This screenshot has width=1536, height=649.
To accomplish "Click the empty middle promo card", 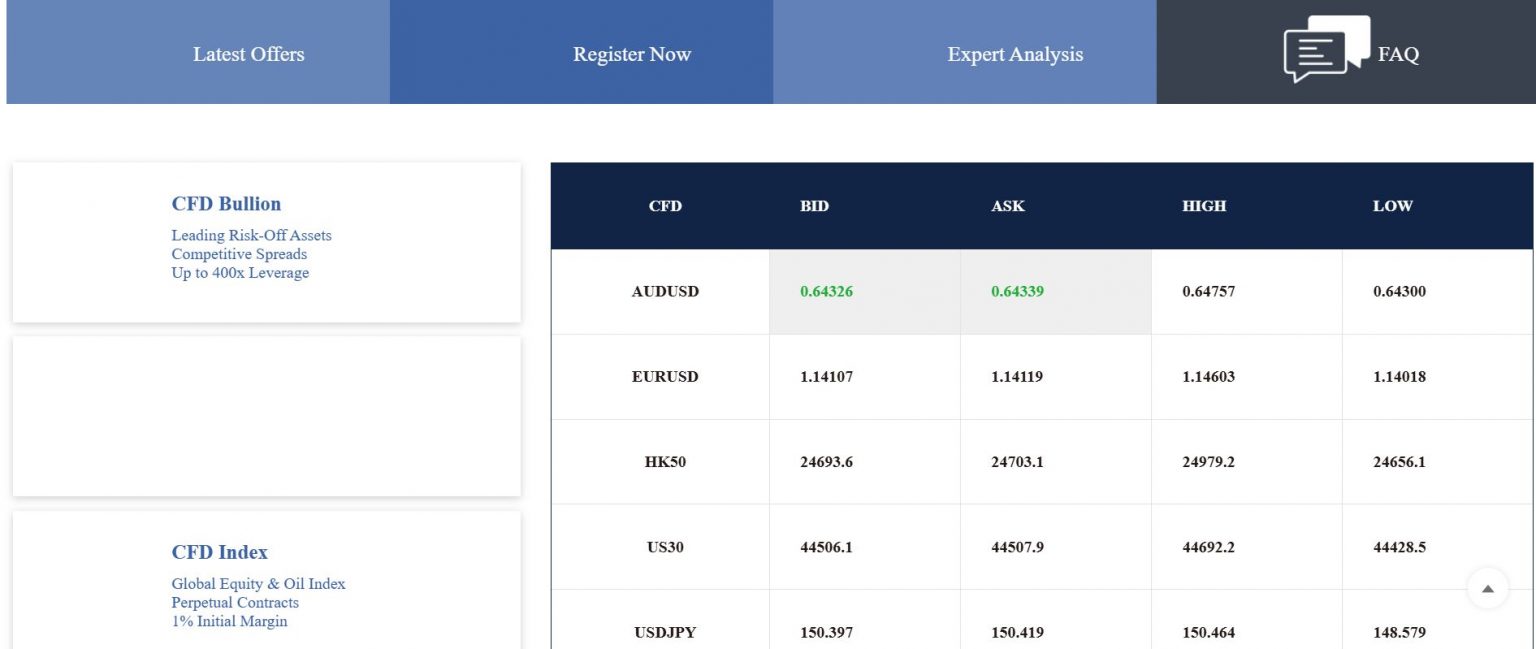I will click(266, 416).
